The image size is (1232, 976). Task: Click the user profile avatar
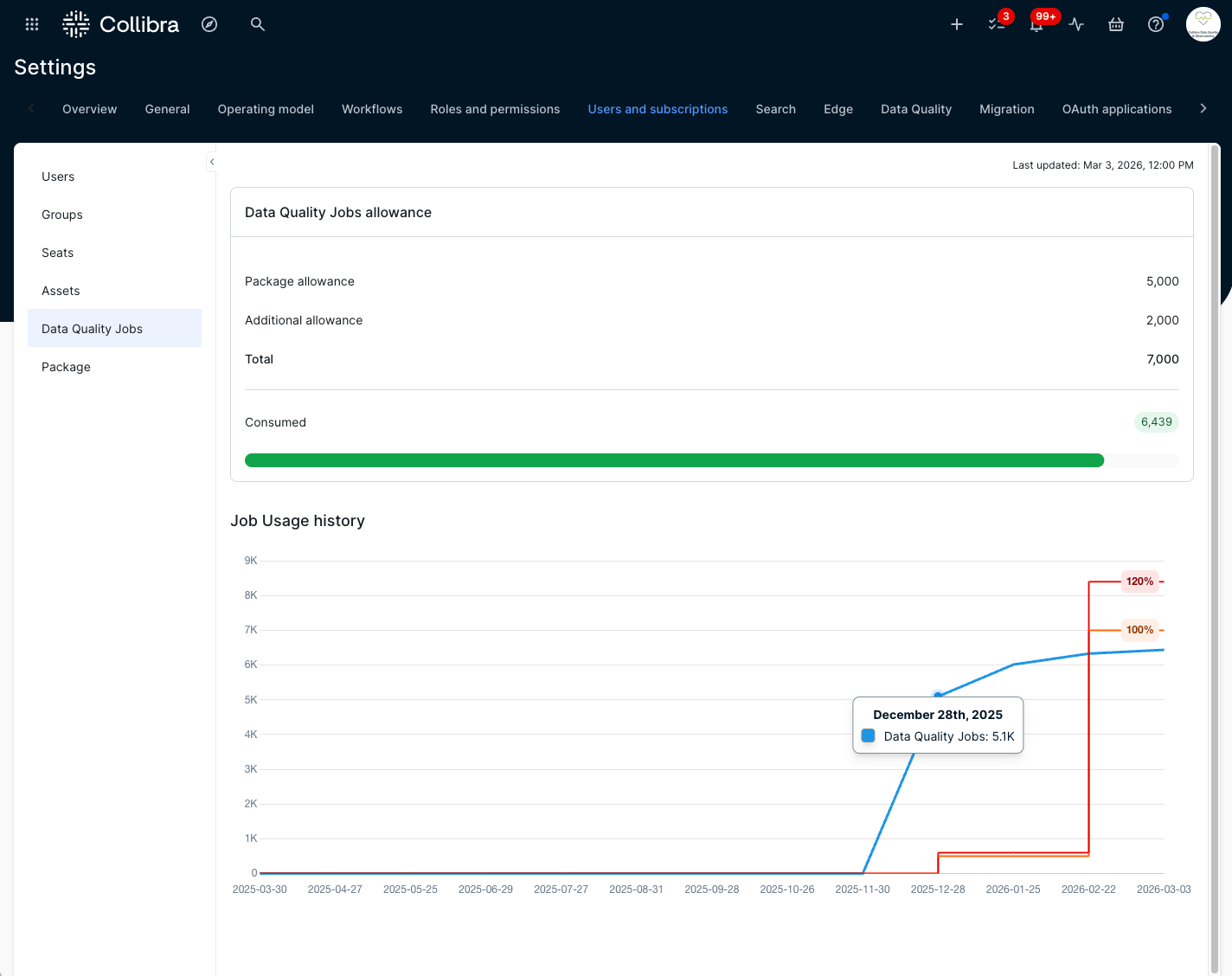tap(1203, 24)
